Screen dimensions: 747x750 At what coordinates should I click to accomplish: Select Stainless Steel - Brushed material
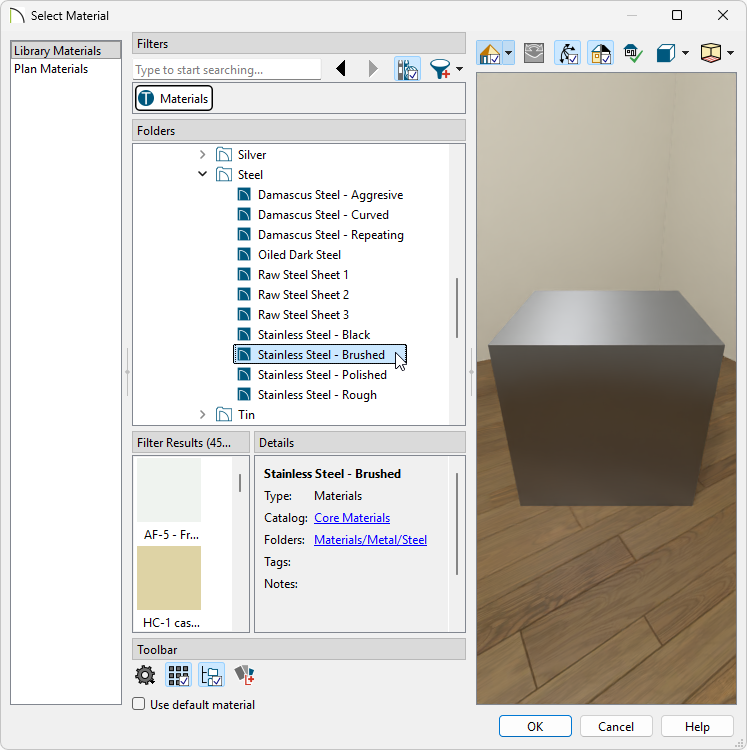(320, 354)
